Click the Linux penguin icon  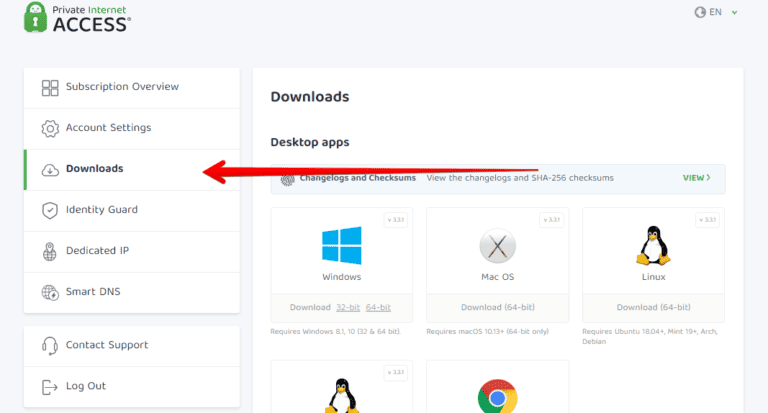point(653,243)
